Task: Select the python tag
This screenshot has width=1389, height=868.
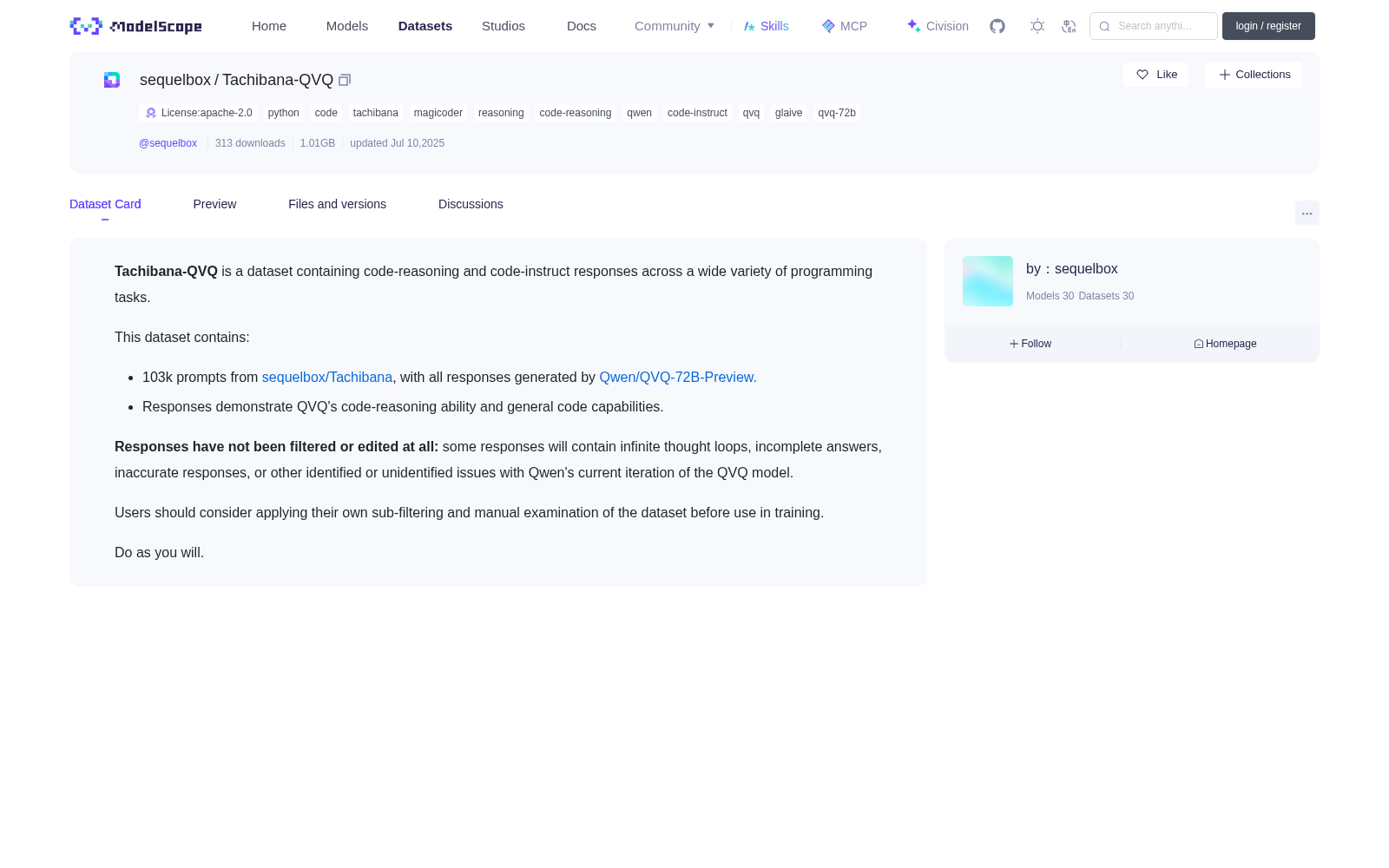Action: coord(284,113)
